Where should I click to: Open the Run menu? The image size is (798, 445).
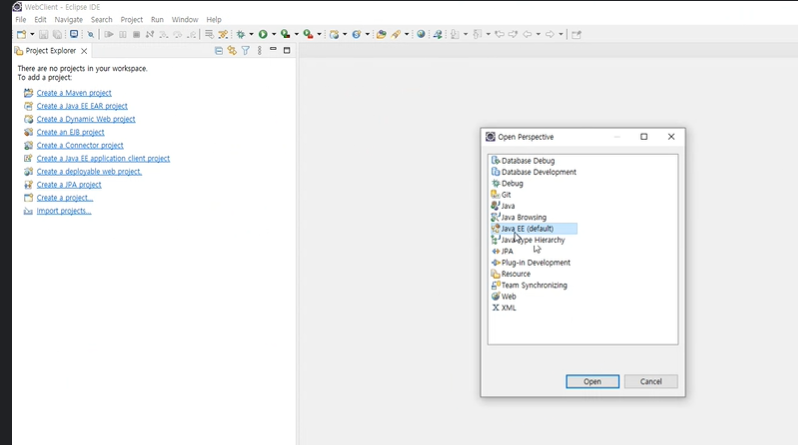click(157, 19)
